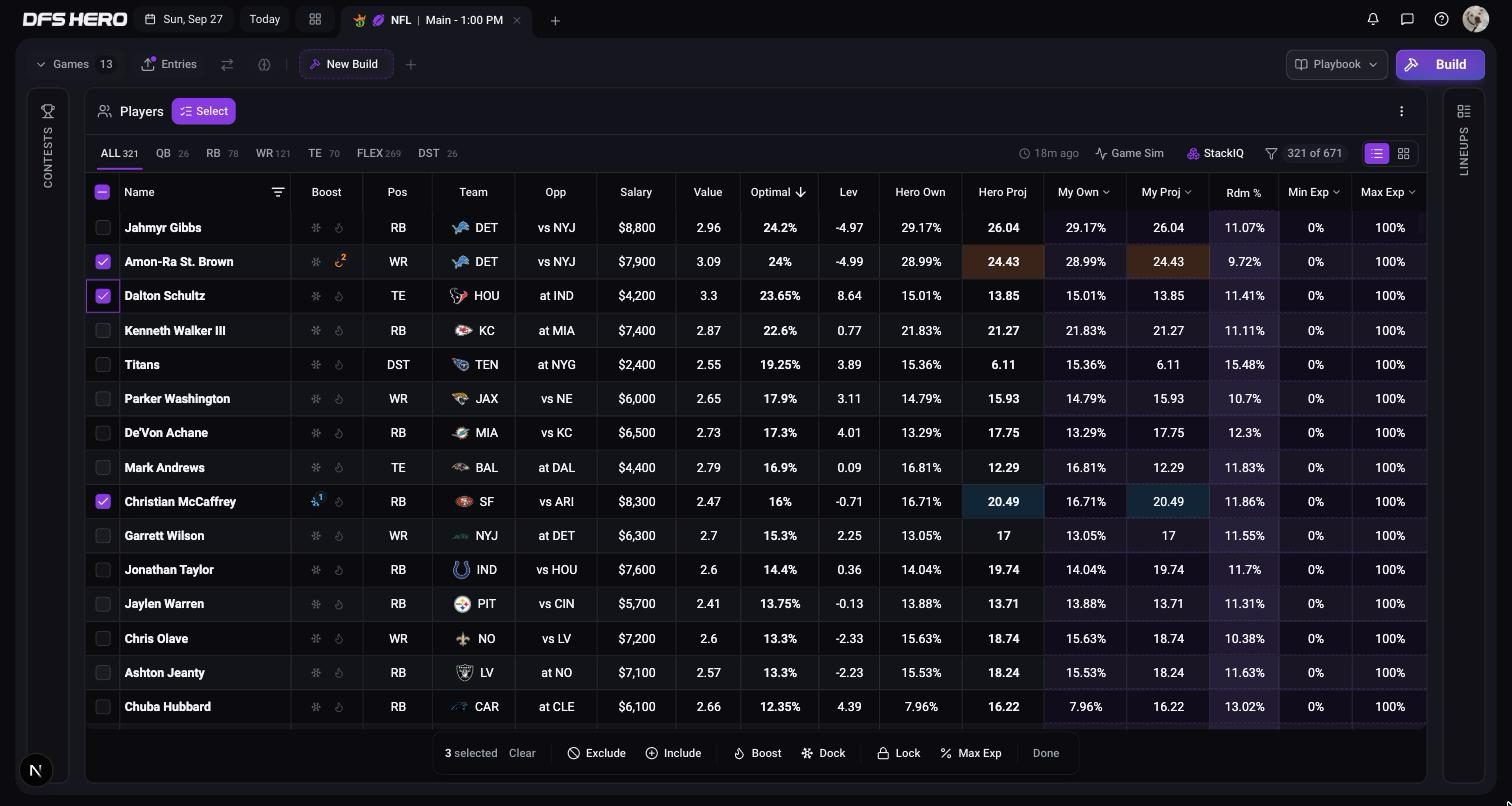1512x806 pixels.
Task: Open the Playbook dropdown
Action: click(1336, 64)
